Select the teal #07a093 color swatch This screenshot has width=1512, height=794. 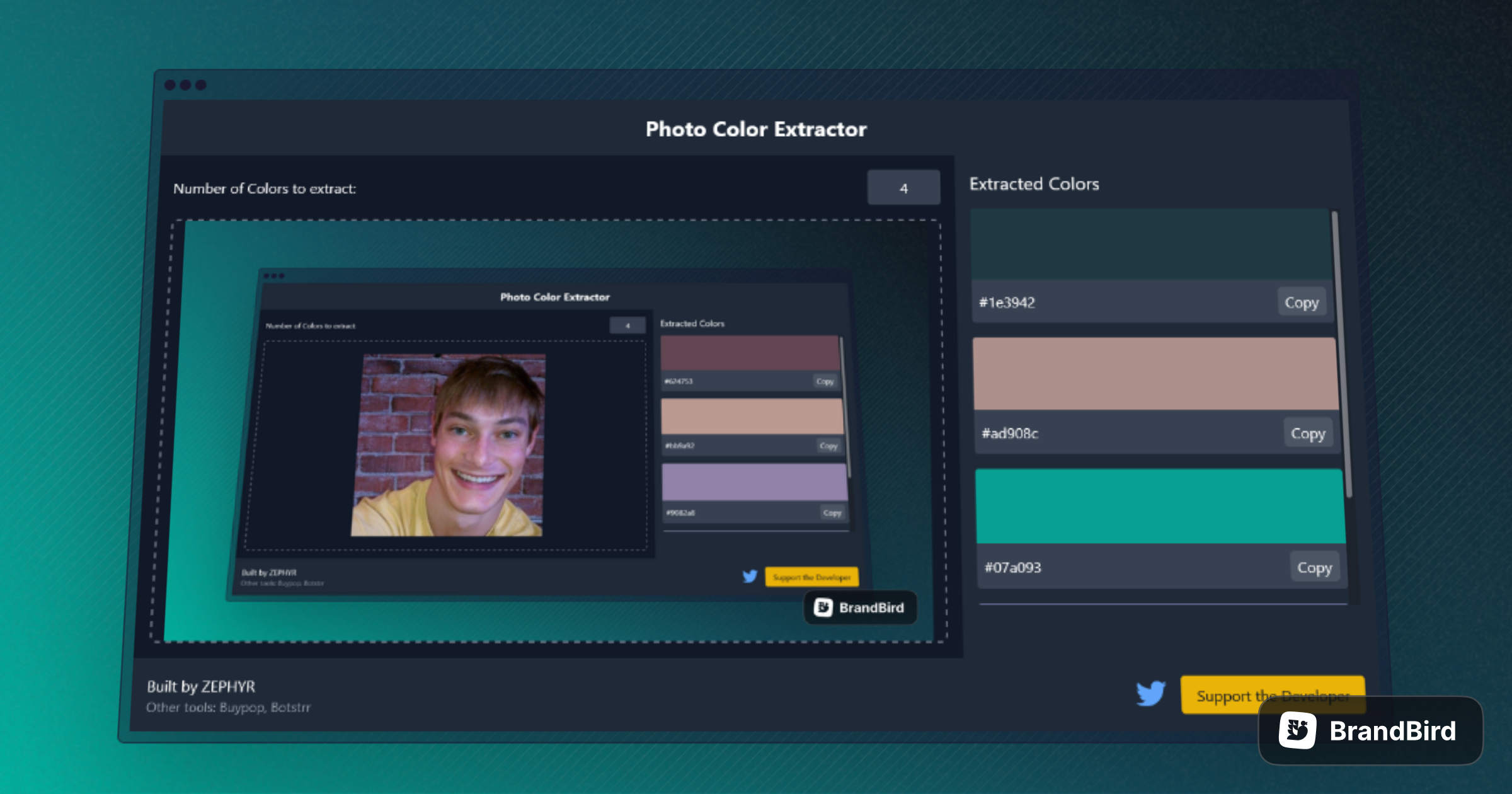point(1159,504)
